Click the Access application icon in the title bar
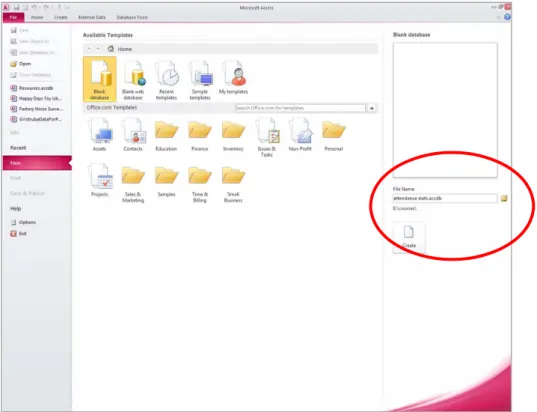537x412 pixels. 6,7
